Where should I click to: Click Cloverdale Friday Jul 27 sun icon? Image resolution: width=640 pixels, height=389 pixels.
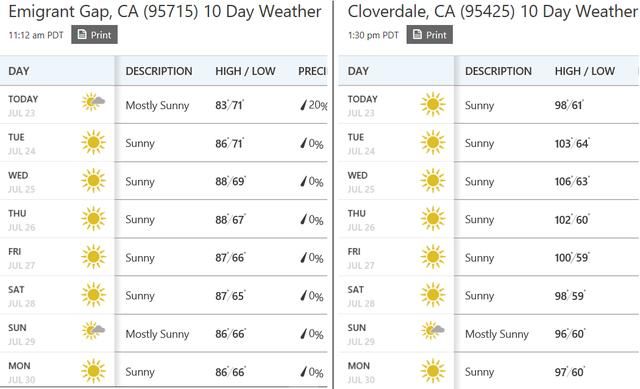(x=433, y=257)
